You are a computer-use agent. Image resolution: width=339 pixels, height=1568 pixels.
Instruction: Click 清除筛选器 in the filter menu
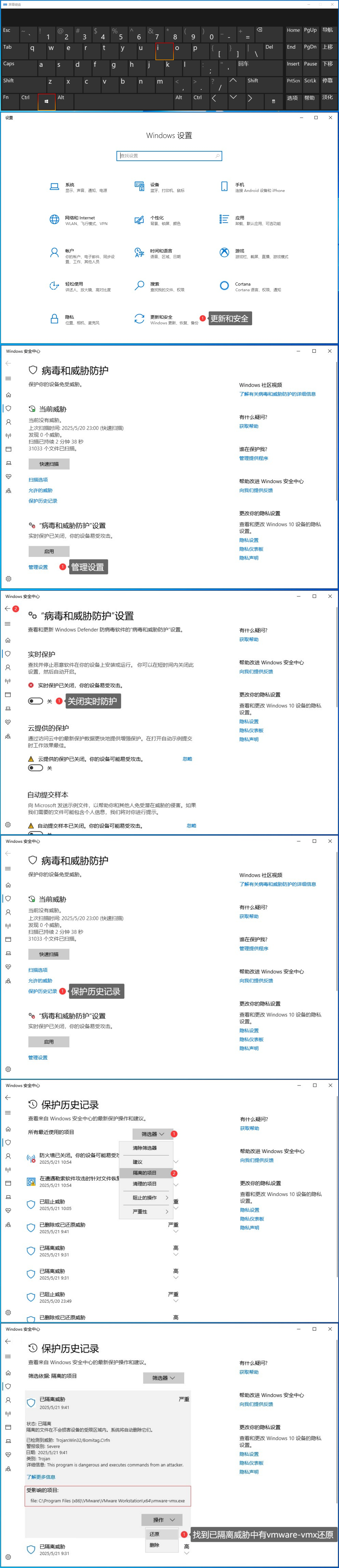(x=144, y=1147)
